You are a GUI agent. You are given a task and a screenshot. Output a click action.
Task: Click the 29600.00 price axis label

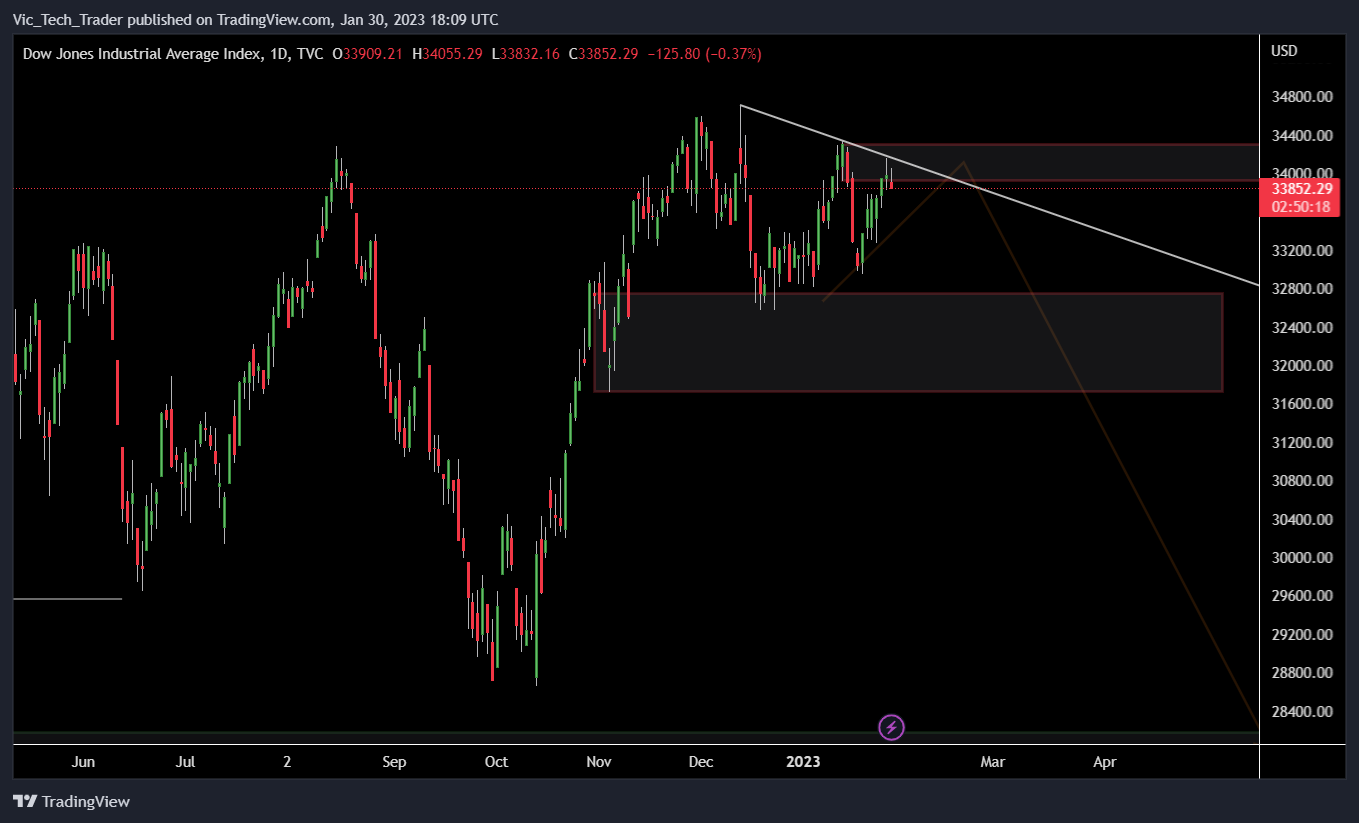1302,596
